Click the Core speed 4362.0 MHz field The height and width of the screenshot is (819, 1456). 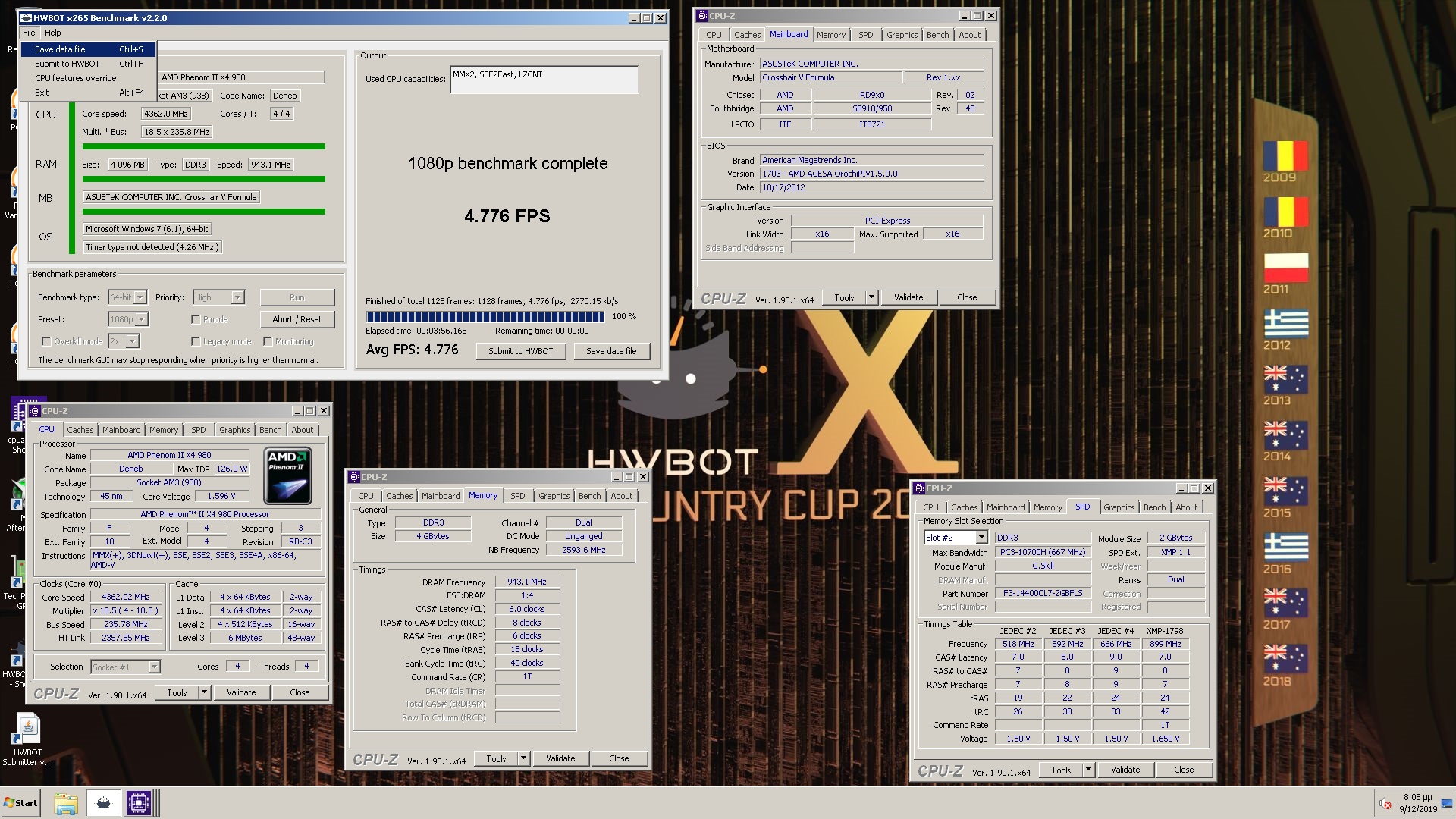pos(166,114)
